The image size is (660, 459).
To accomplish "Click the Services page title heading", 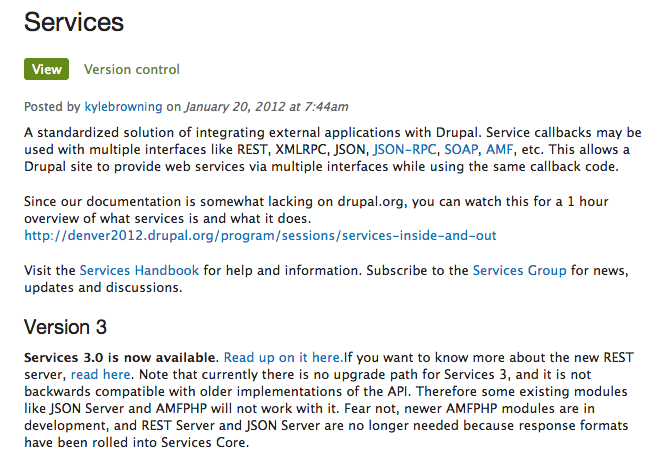I will pos(73,21).
